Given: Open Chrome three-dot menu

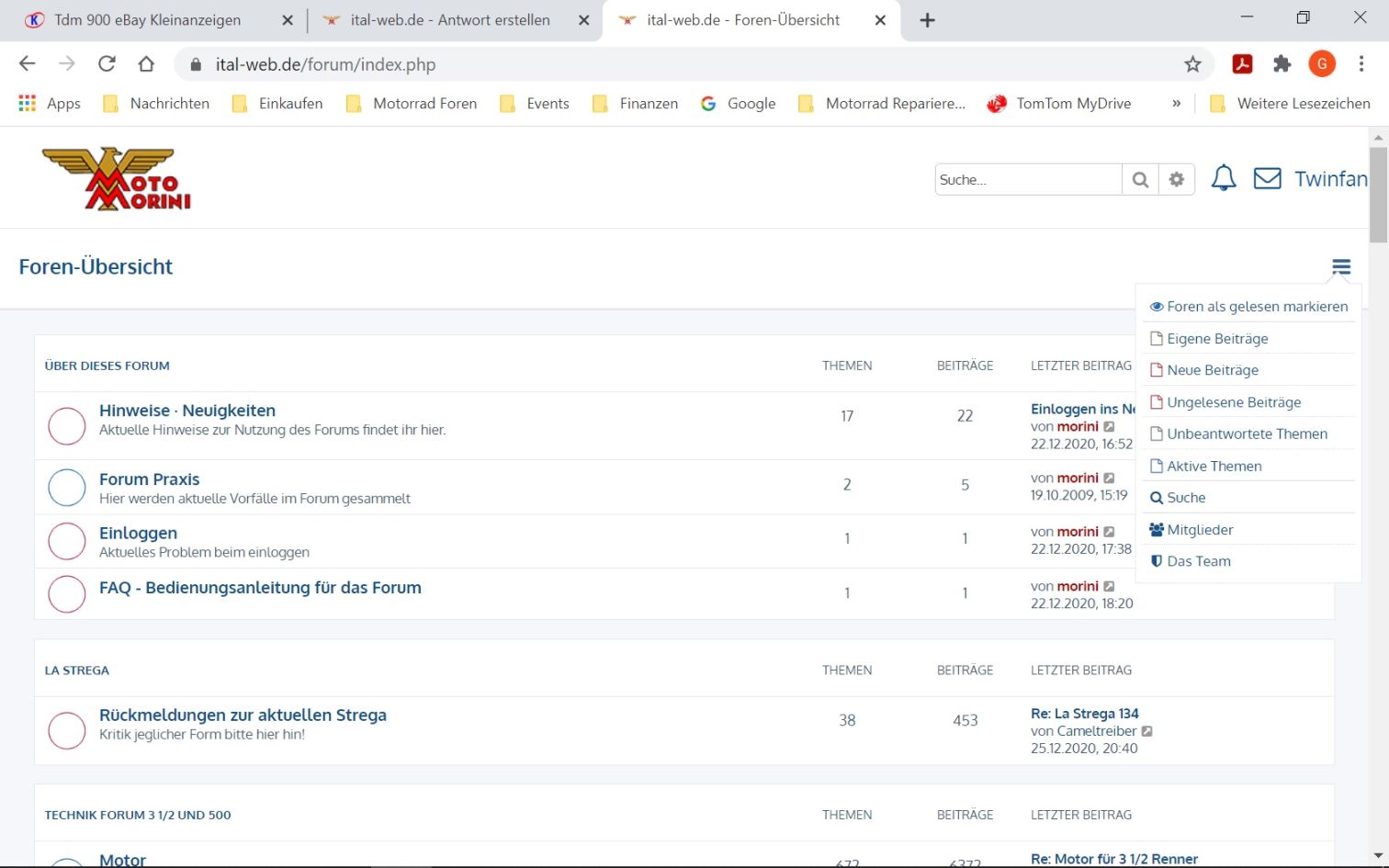Looking at the screenshot, I should click(x=1361, y=63).
